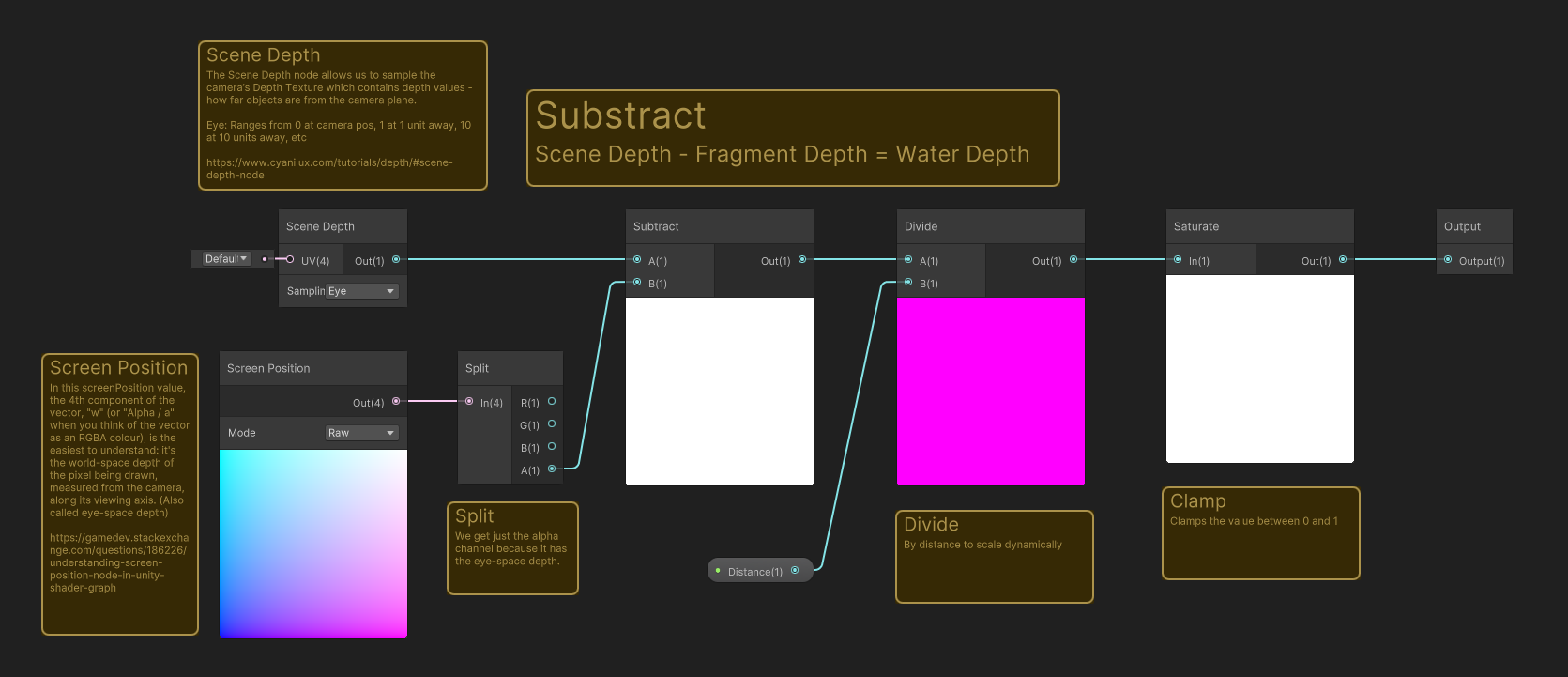
Task: Click the Split A(1) output port
Action: click(552, 469)
